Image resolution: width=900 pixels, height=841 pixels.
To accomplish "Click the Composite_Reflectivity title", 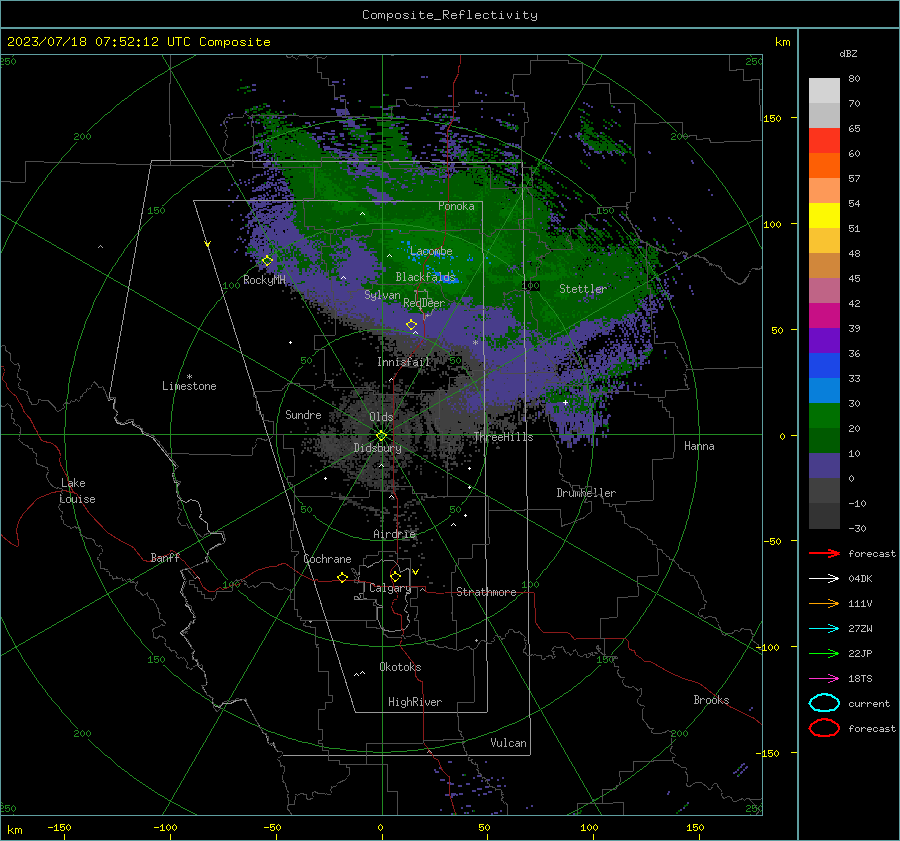I will pyautogui.click(x=449, y=15).
